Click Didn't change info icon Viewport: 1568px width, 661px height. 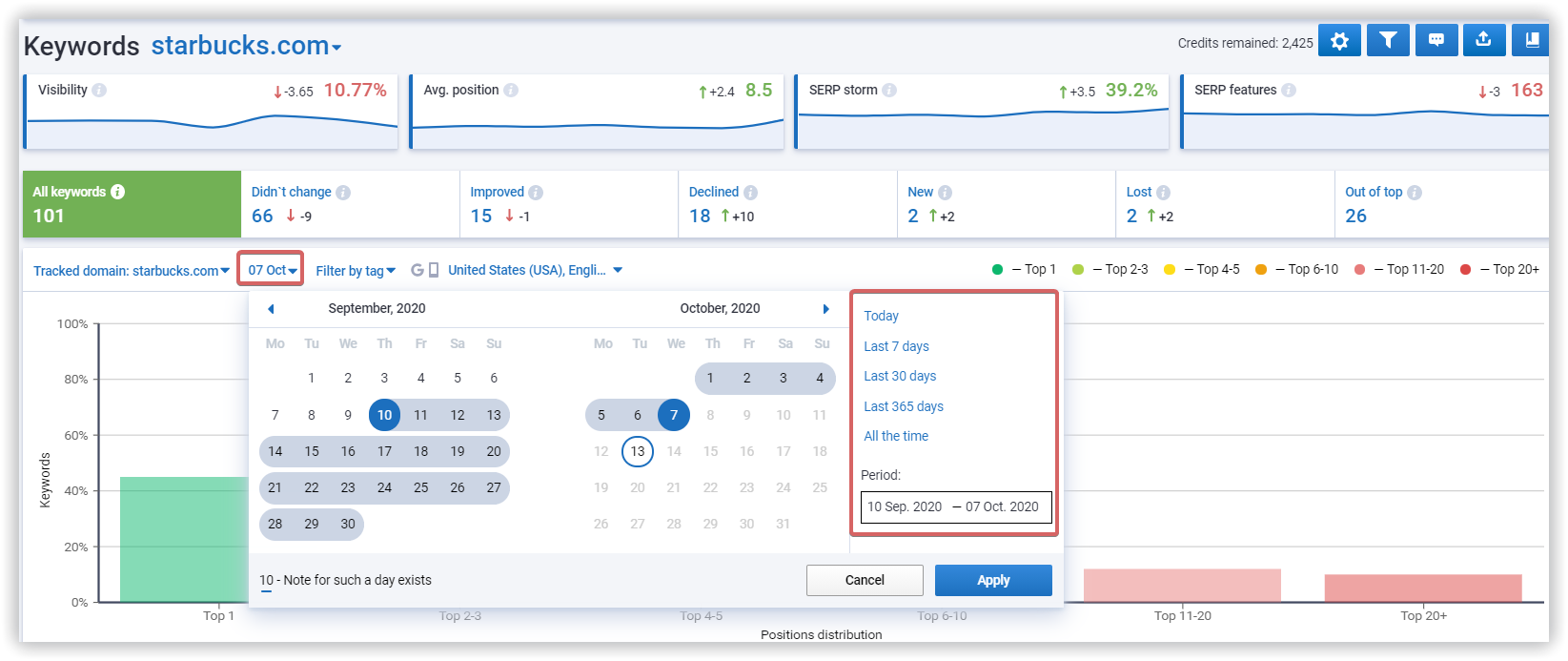pos(343,193)
